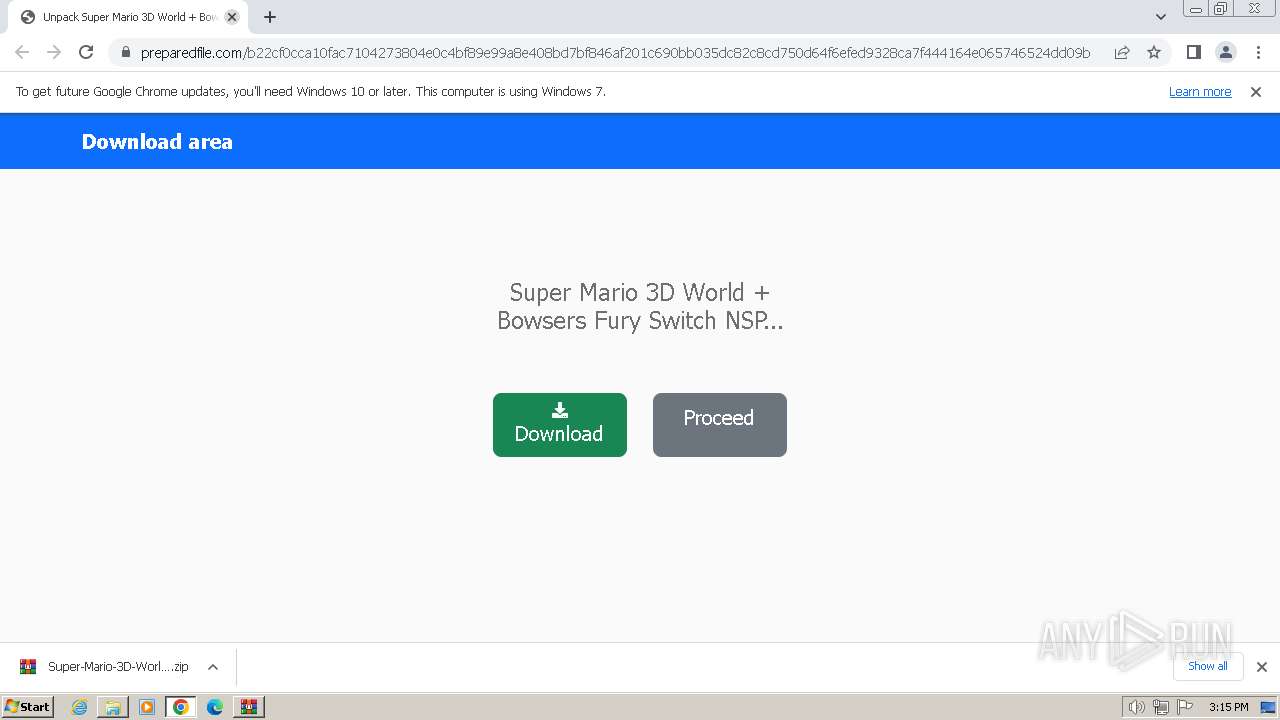
Task: Click the Download area header text
Action: [x=157, y=141]
